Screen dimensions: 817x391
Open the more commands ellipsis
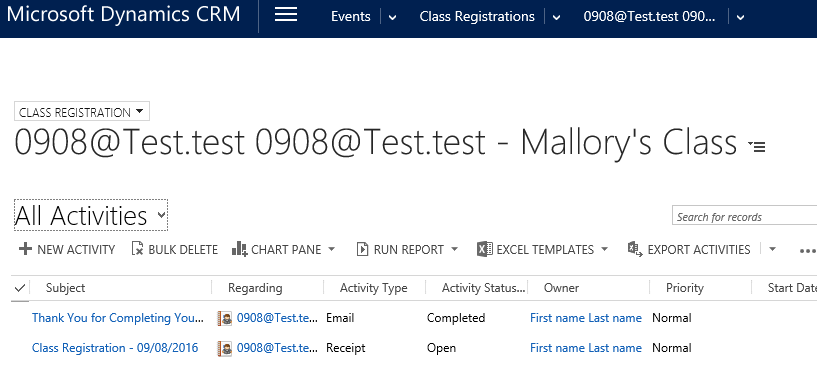click(807, 251)
